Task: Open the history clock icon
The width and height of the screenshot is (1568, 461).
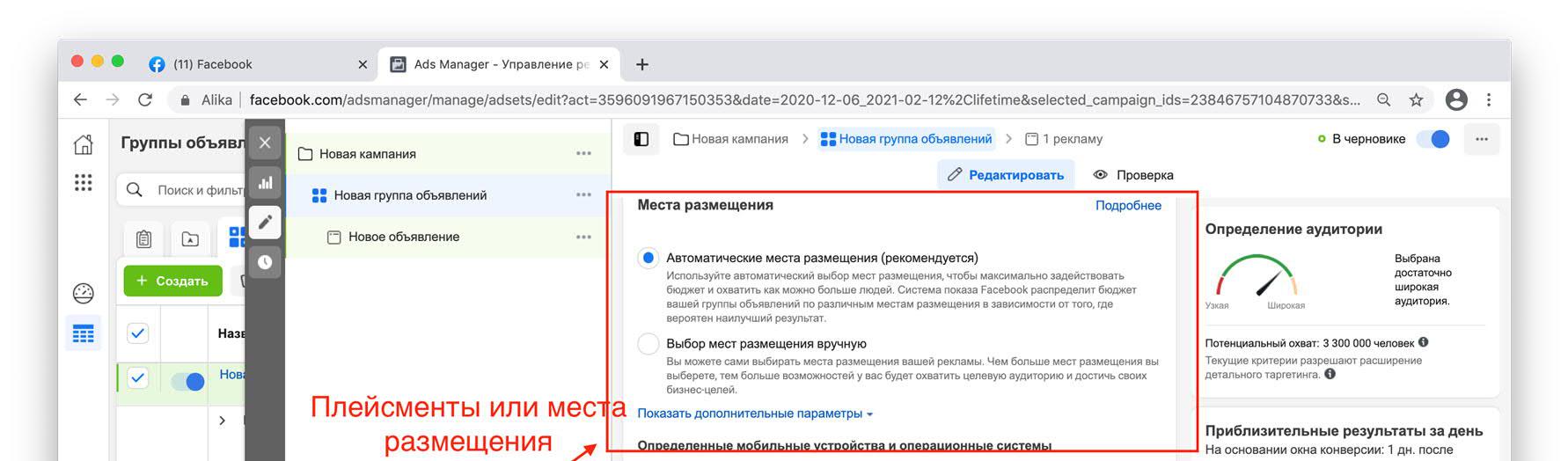Action: click(265, 262)
